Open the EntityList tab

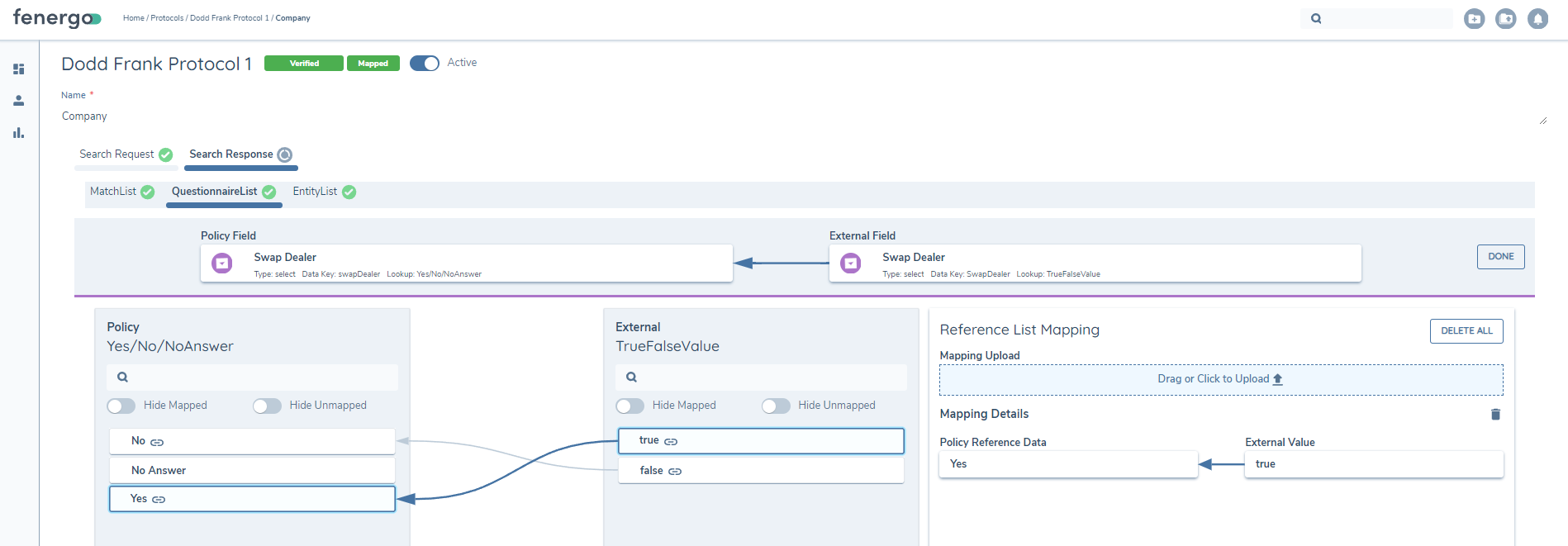coord(315,192)
